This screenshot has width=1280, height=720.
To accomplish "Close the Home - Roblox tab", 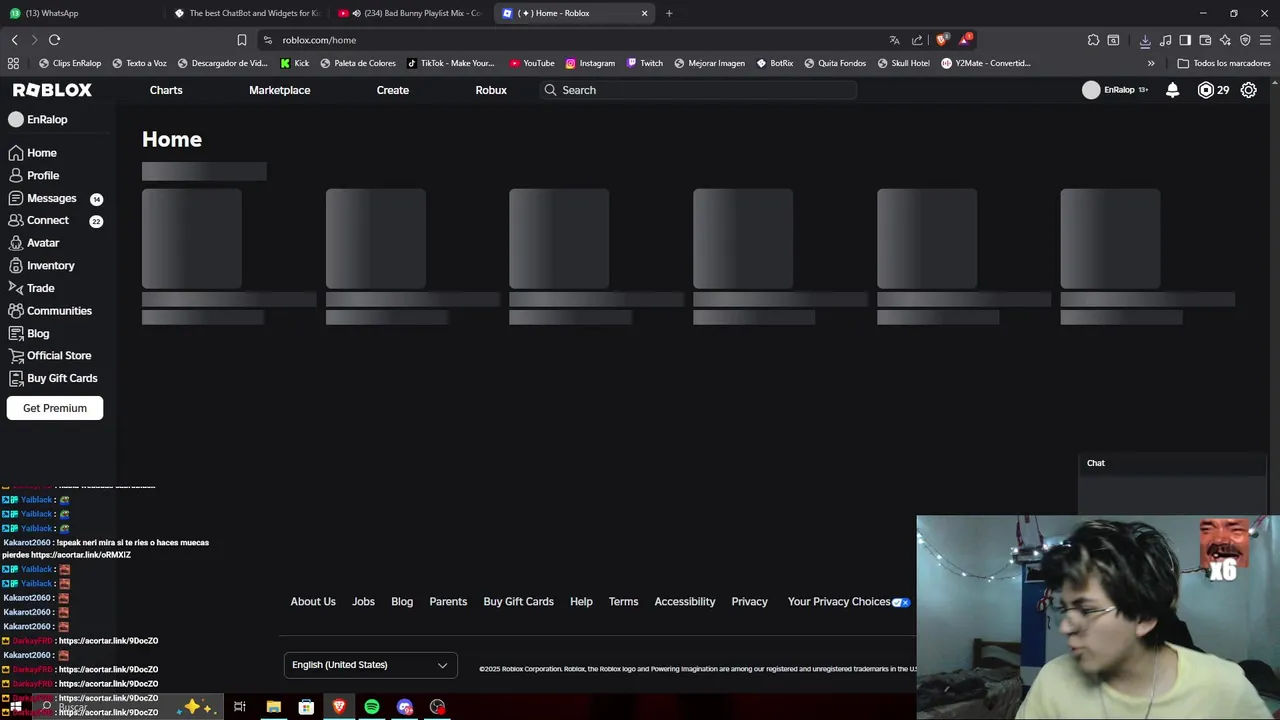I will click(644, 13).
